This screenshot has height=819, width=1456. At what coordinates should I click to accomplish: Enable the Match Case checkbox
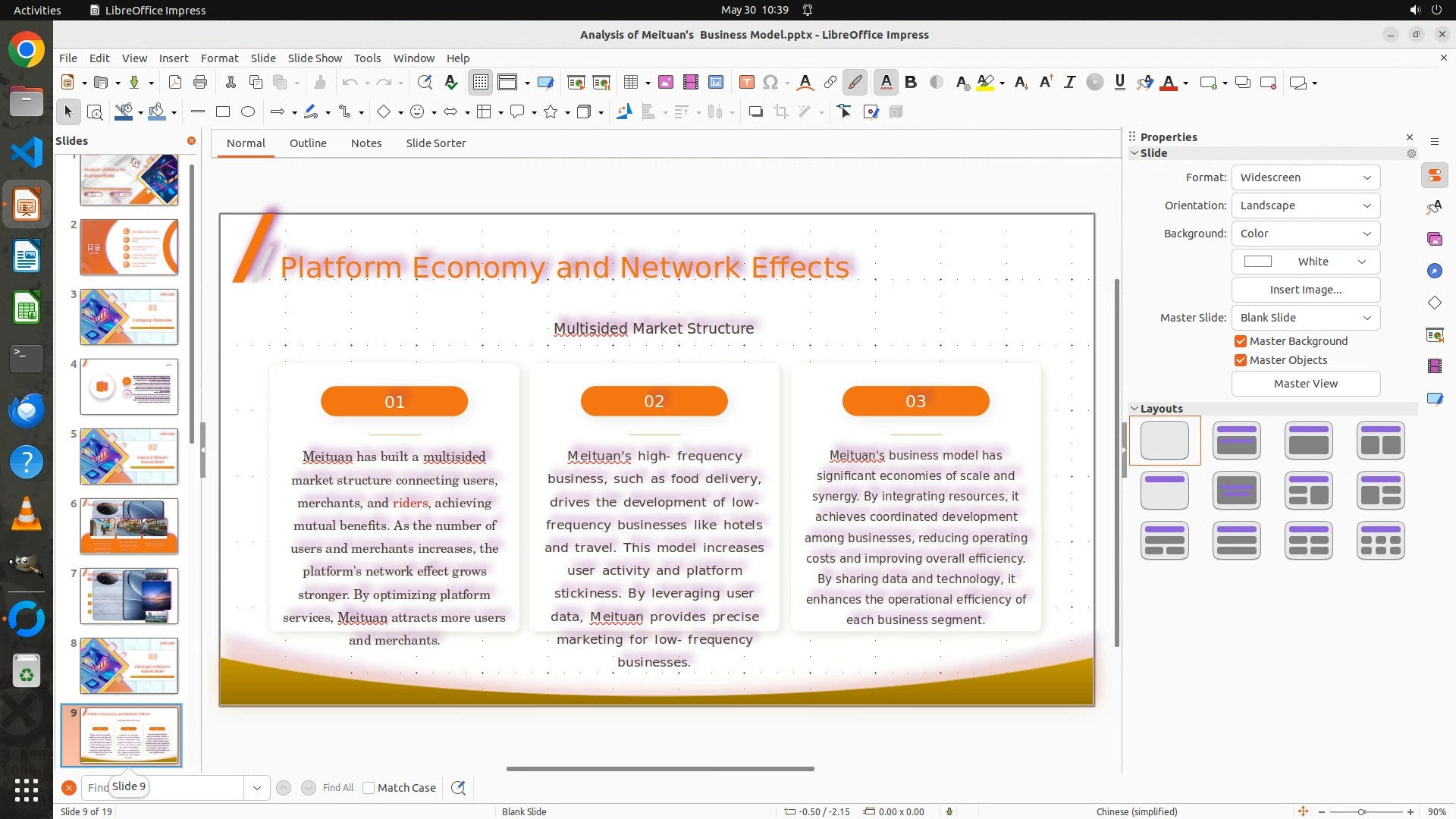(x=369, y=788)
